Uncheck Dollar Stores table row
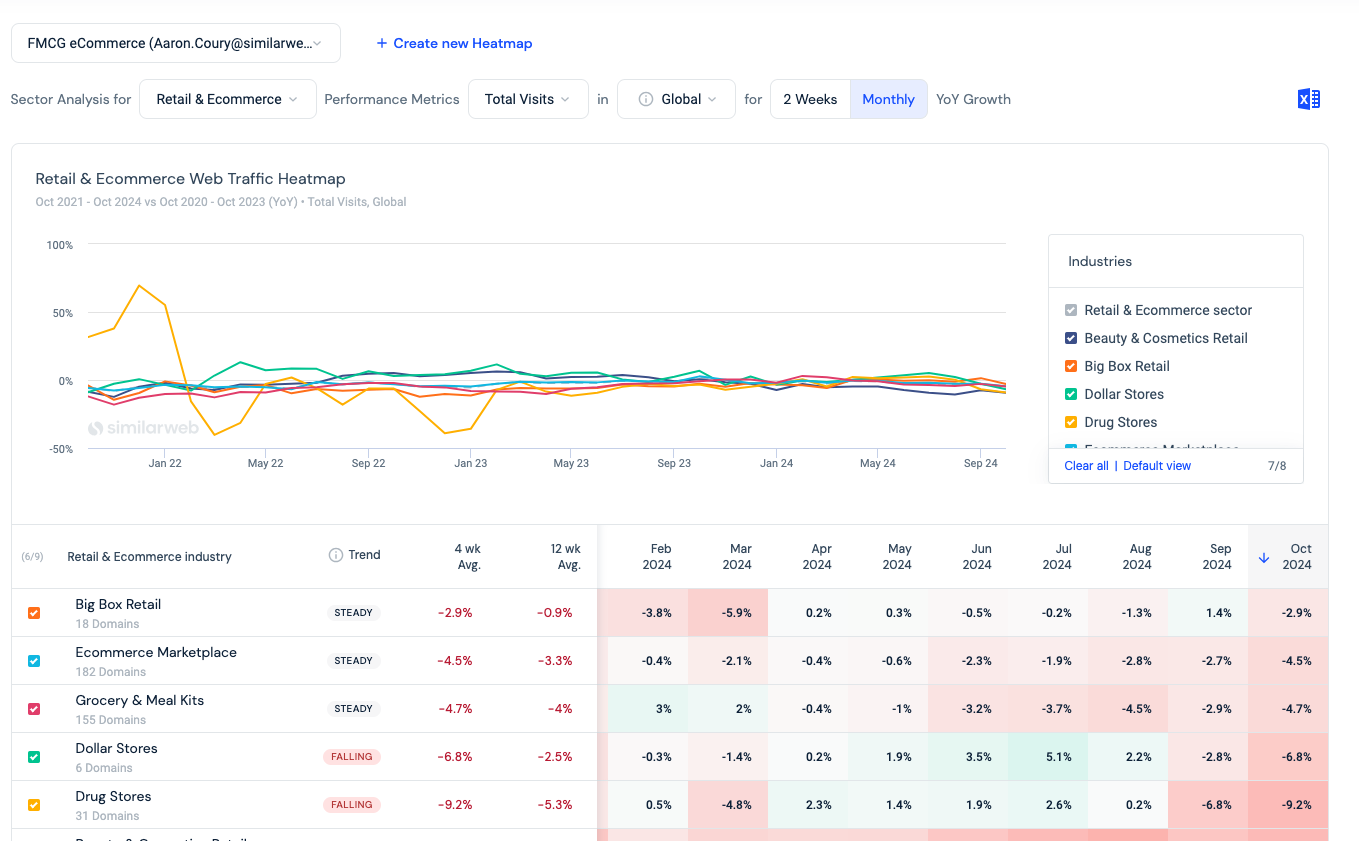 point(34,757)
